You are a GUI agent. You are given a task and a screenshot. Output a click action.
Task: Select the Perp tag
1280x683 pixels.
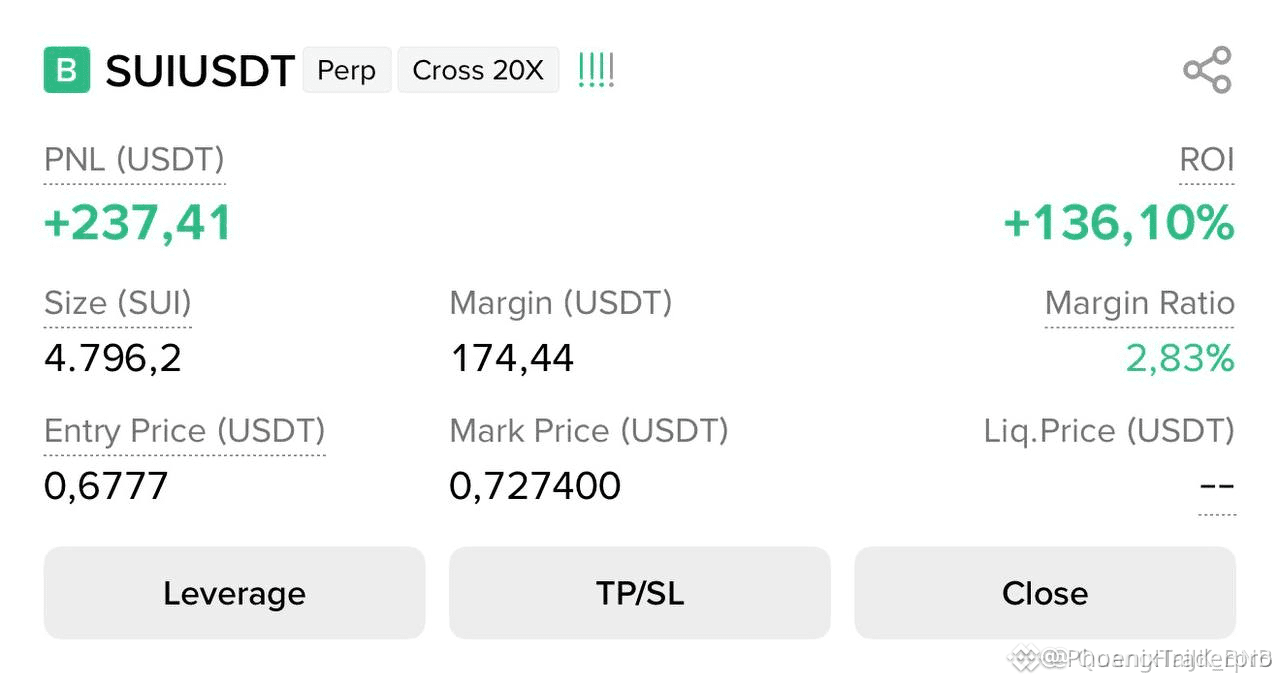pyautogui.click(x=347, y=70)
